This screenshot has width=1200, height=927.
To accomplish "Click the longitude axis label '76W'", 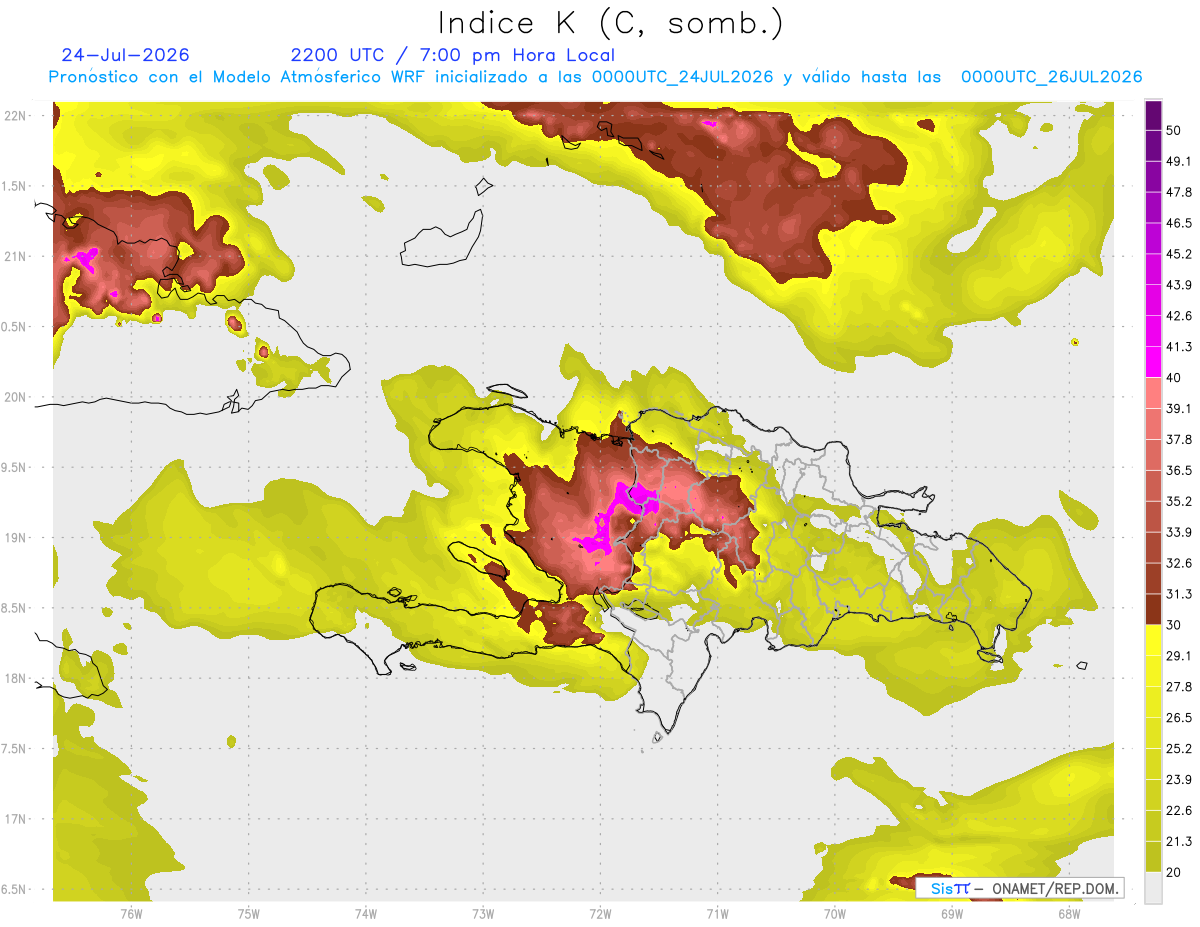I will pyautogui.click(x=131, y=913).
